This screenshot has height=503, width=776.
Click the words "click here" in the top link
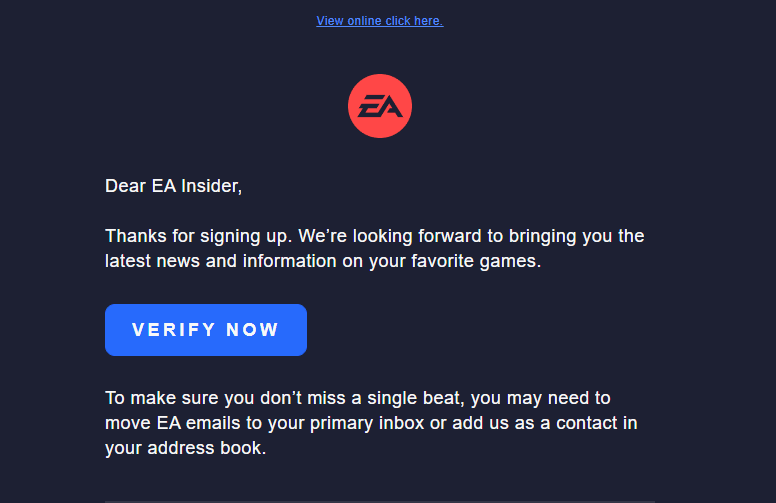(x=416, y=21)
